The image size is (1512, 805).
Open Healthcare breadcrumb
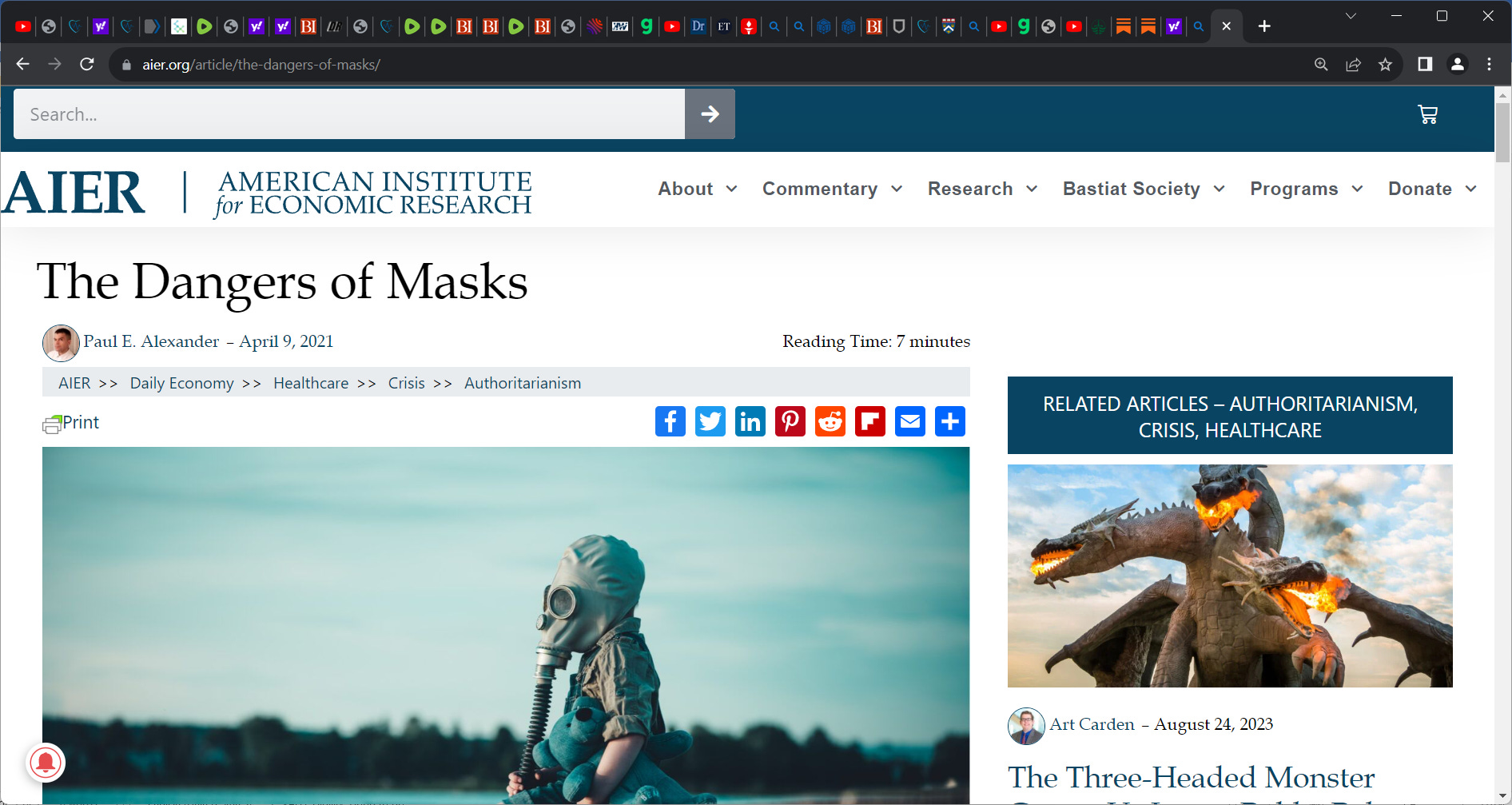point(311,383)
